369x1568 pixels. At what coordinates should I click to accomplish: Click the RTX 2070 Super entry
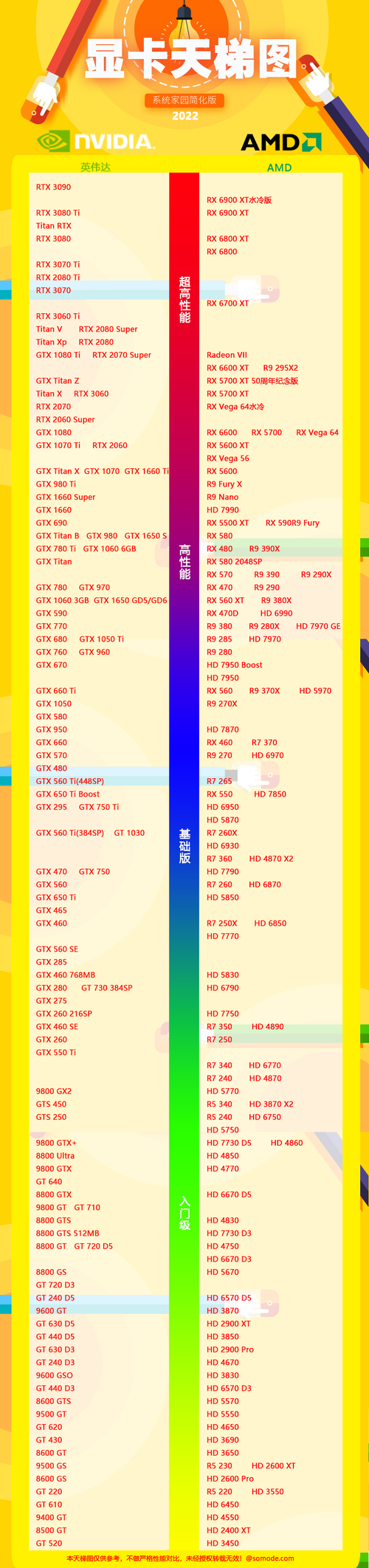(x=122, y=355)
